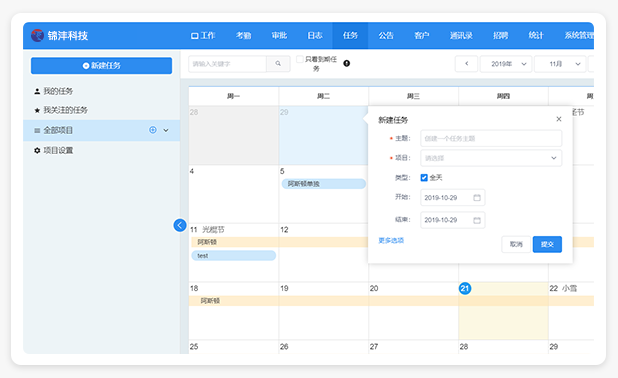This screenshot has width=618, height=378.
Task: Open calendar picker icon in 开始 field
Action: pos(477,197)
